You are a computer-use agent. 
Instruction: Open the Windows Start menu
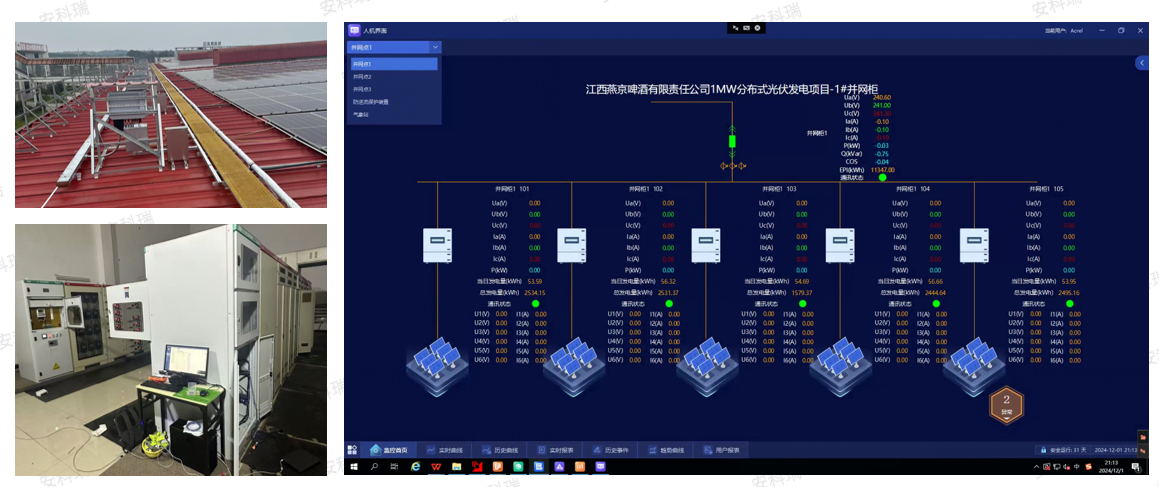[x=354, y=466]
